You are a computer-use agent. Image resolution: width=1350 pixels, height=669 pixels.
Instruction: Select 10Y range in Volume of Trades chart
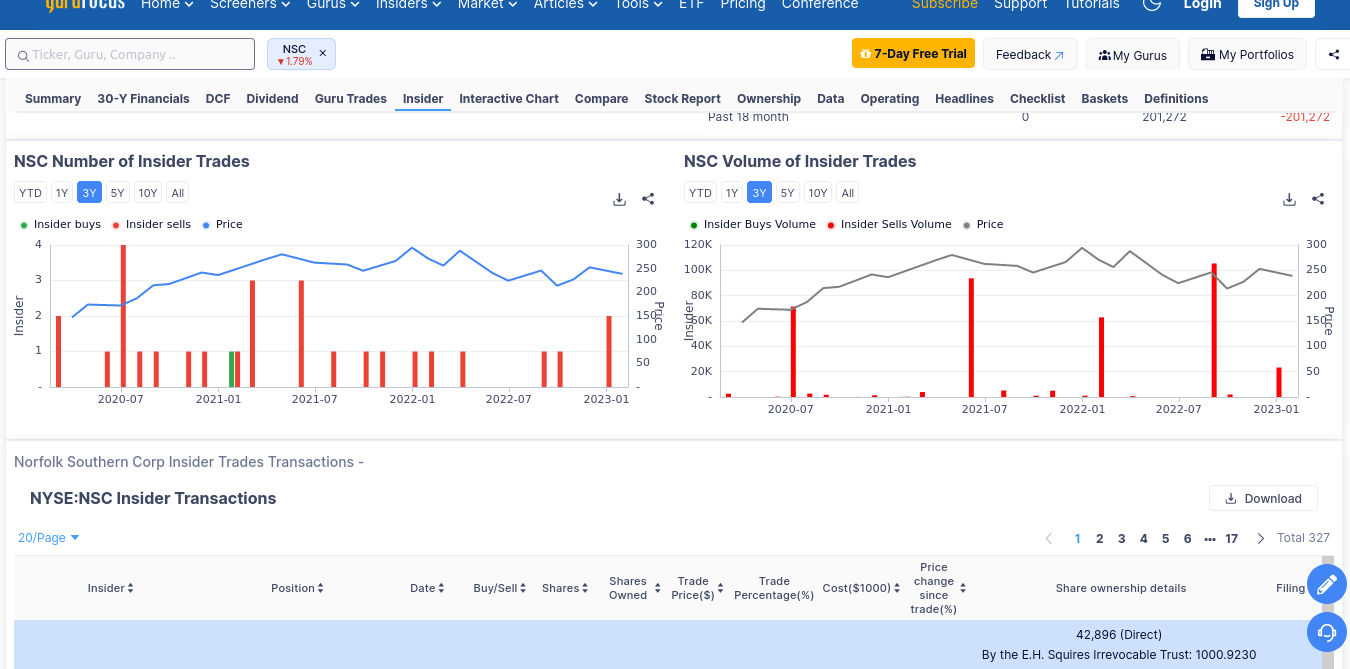(818, 193)
